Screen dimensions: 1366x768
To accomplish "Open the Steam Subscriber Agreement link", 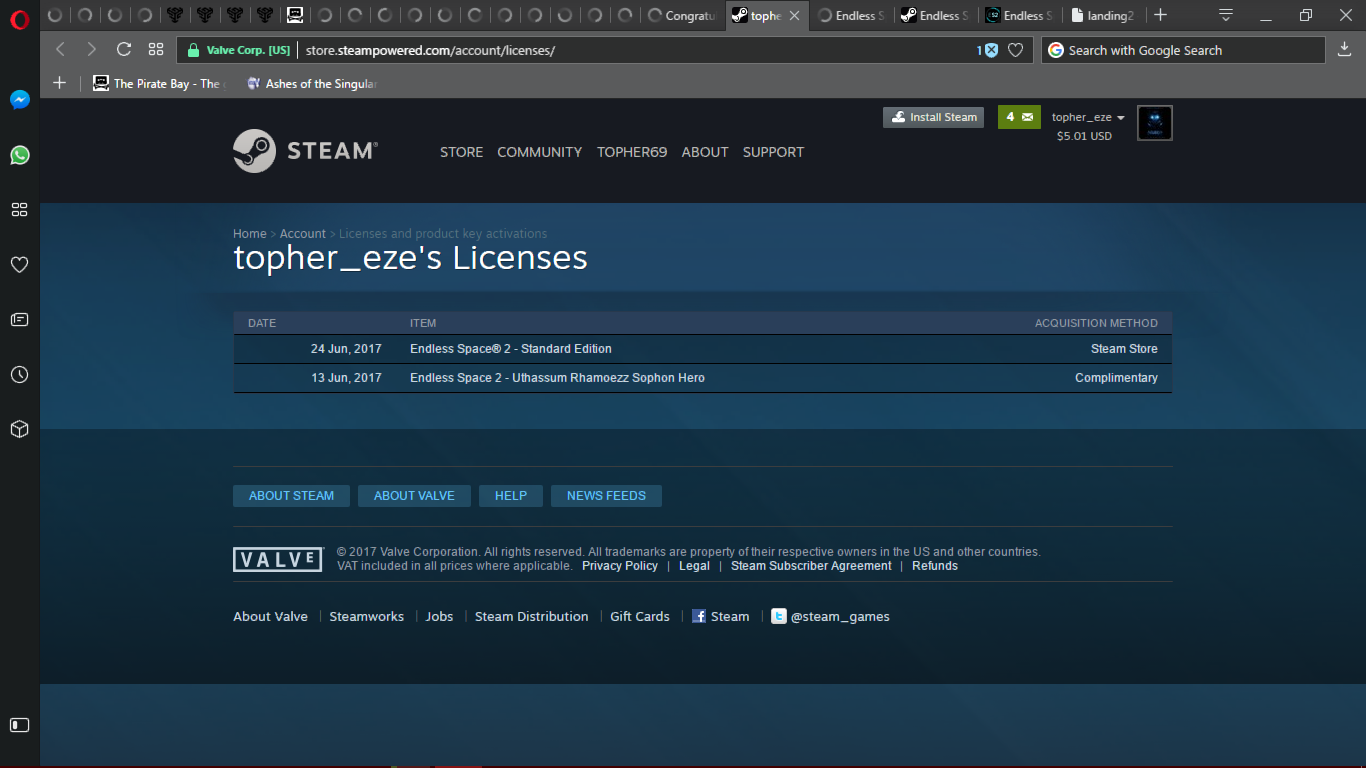I will (x=811, y=566).
